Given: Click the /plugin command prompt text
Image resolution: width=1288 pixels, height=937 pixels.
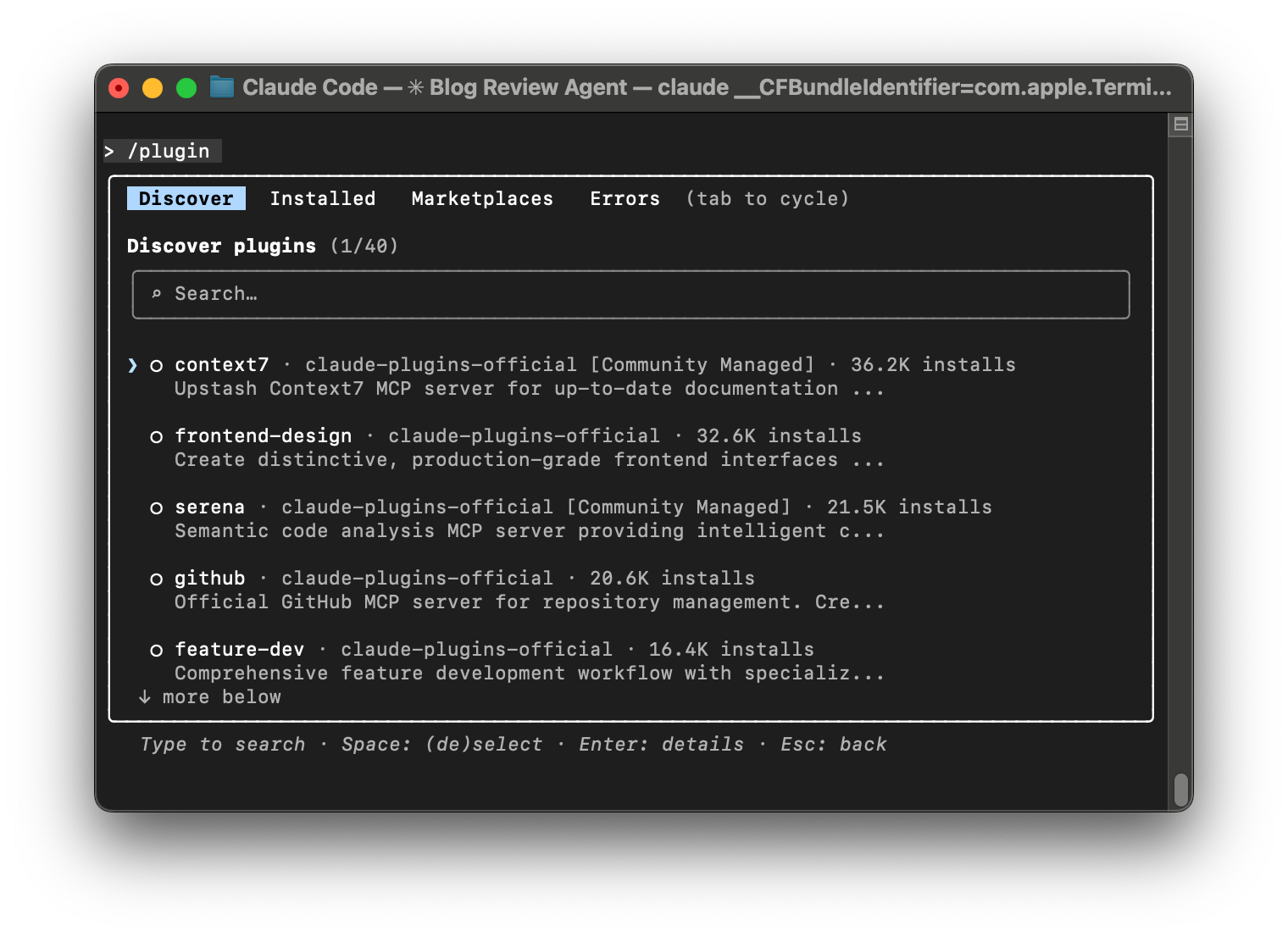Looking at the screenshot, I should click(x=168, y=150).
